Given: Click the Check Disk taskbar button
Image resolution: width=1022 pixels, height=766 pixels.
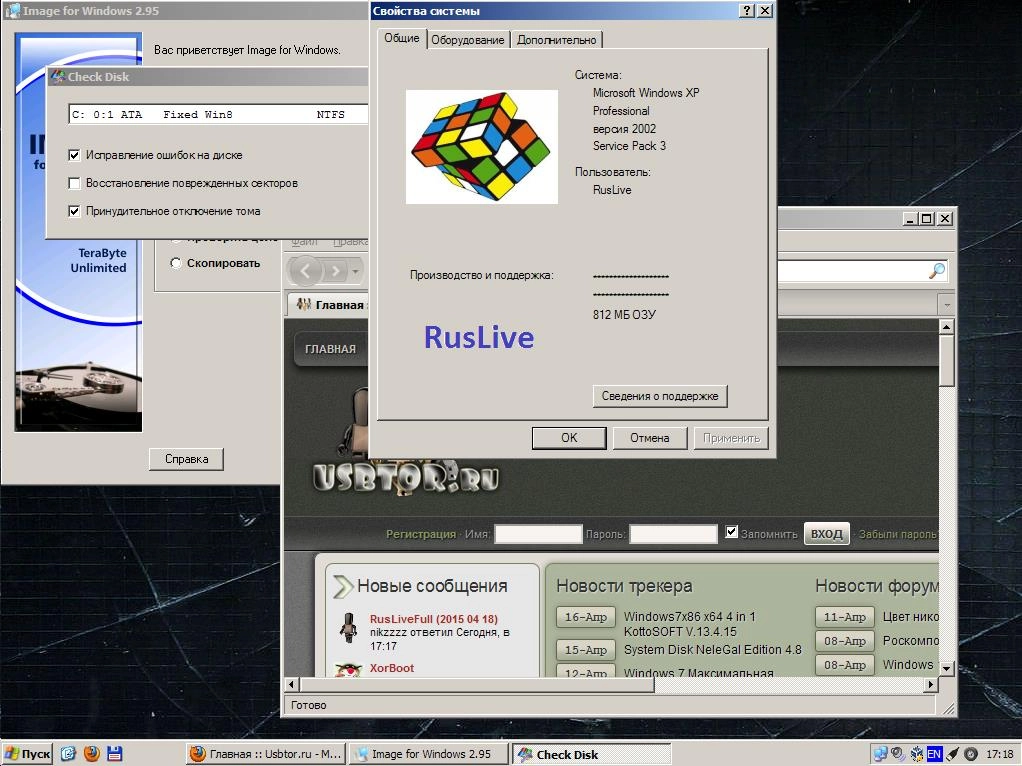Looking at the screenshot, I should (592, 754).
